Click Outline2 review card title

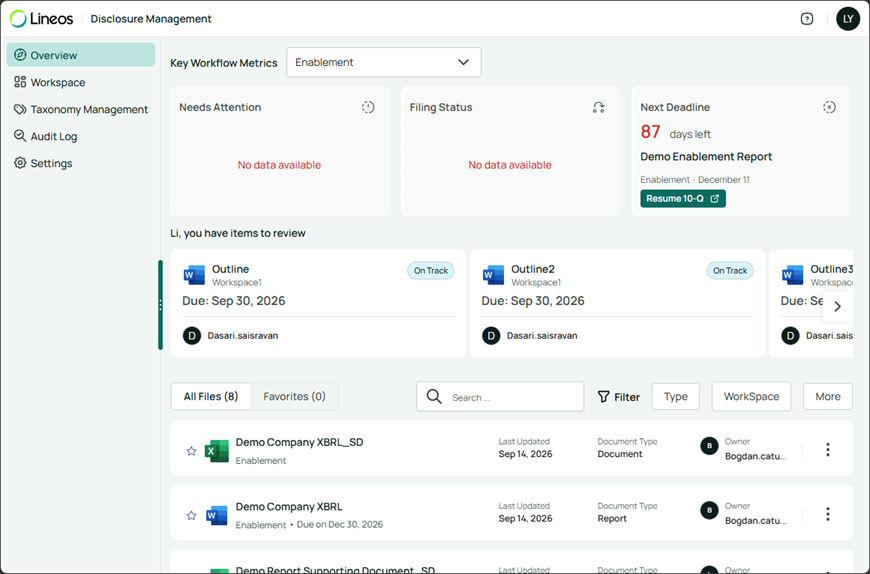(x=533, y=269)
